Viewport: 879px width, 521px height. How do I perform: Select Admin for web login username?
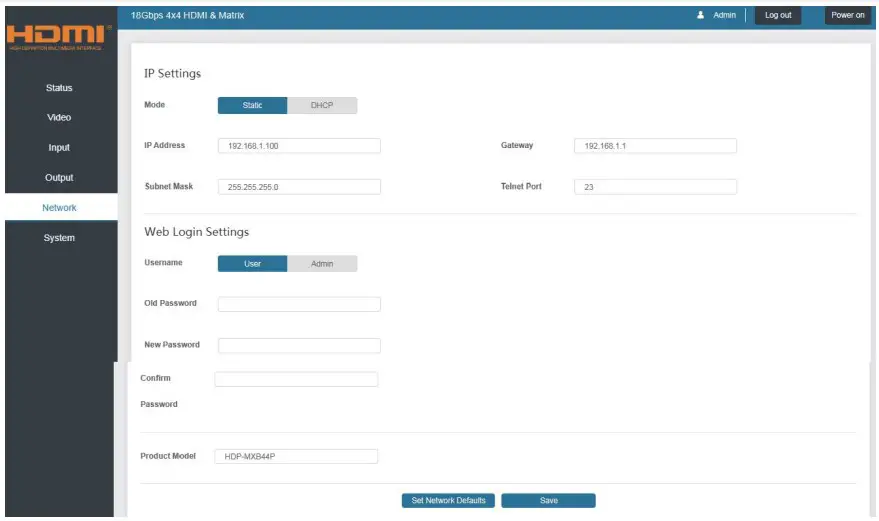322,264
